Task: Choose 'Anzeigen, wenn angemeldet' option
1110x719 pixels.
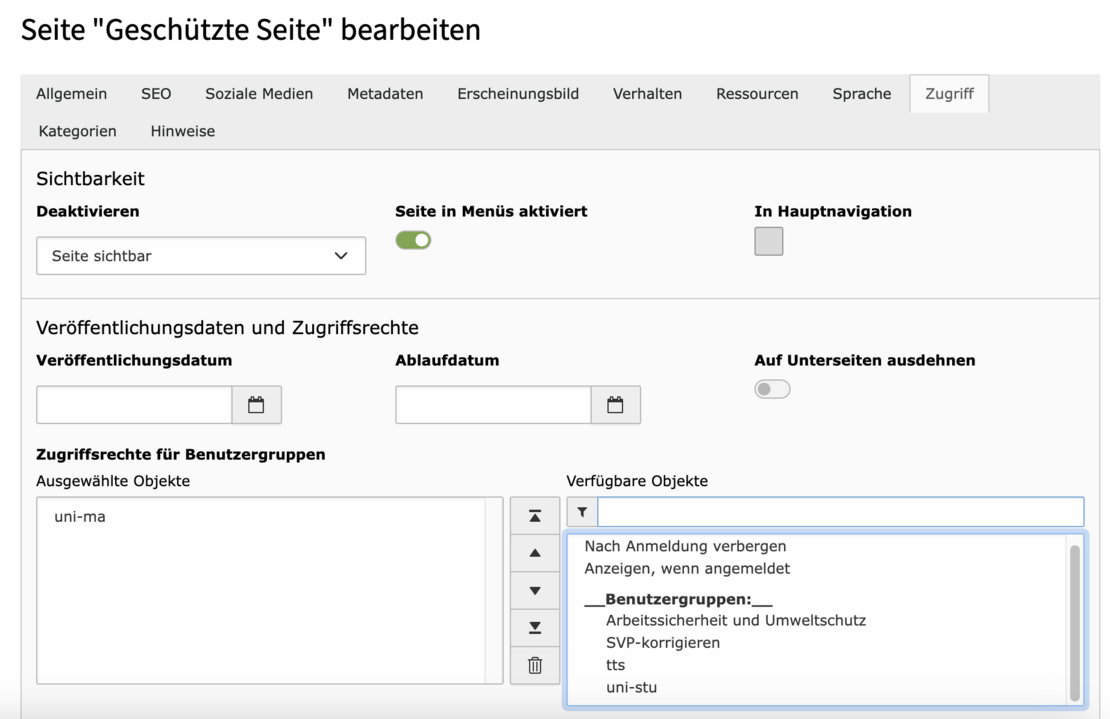Action: click(687, 568)
